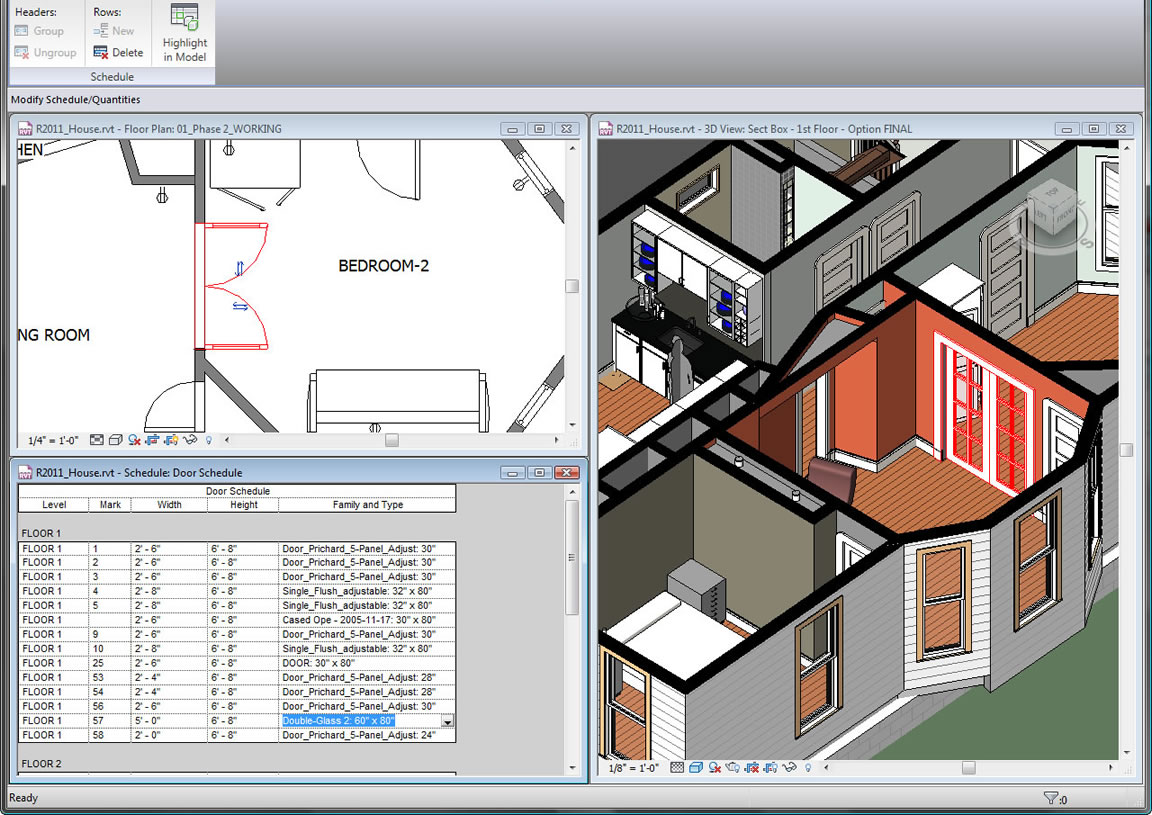Toggle Crop View in 3D view bar
This screenshot has width=1152, height=815.
coord(752,767)
